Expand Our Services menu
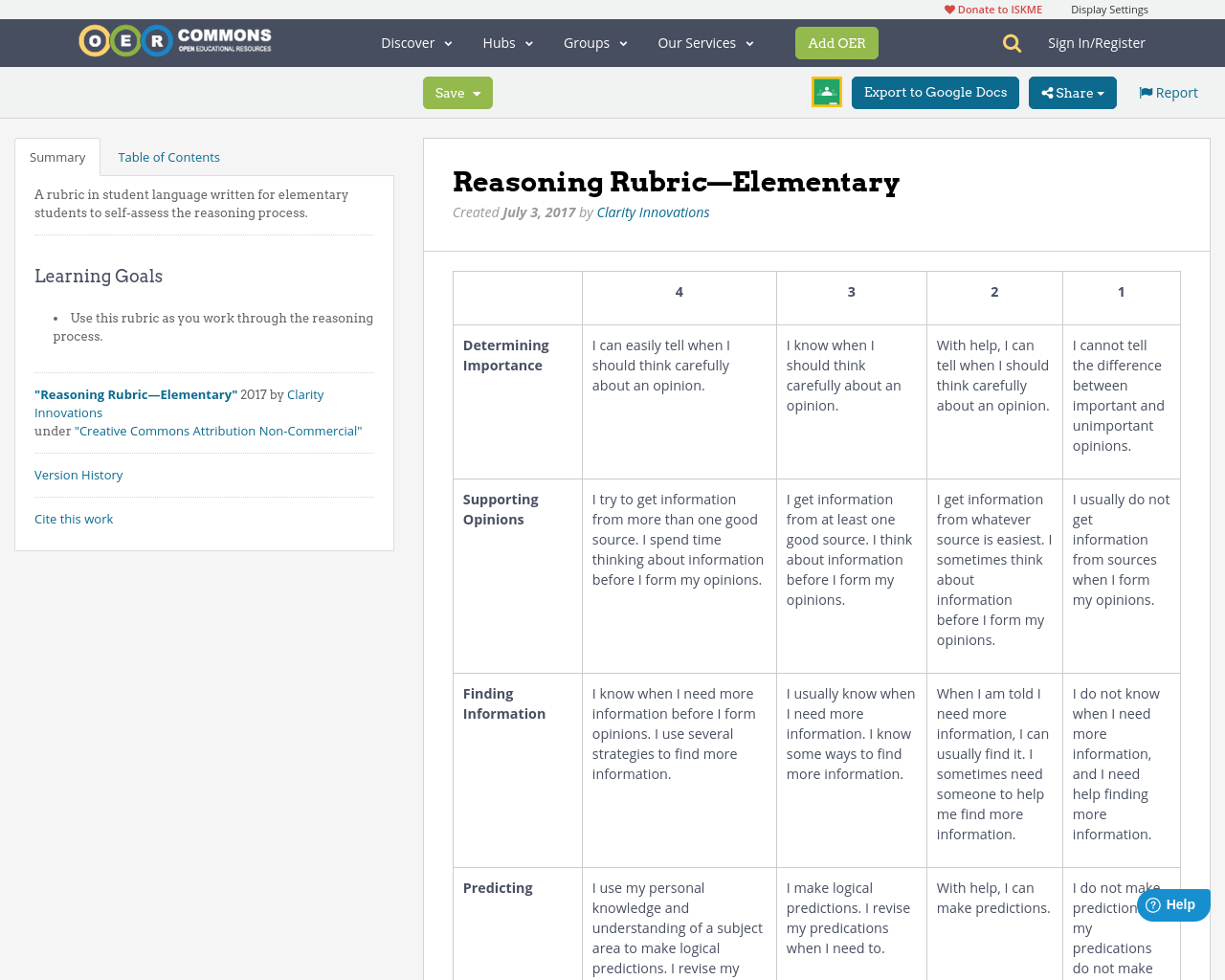The height and width of the screenshot is (980, 1225). click(x=706, y=43)
